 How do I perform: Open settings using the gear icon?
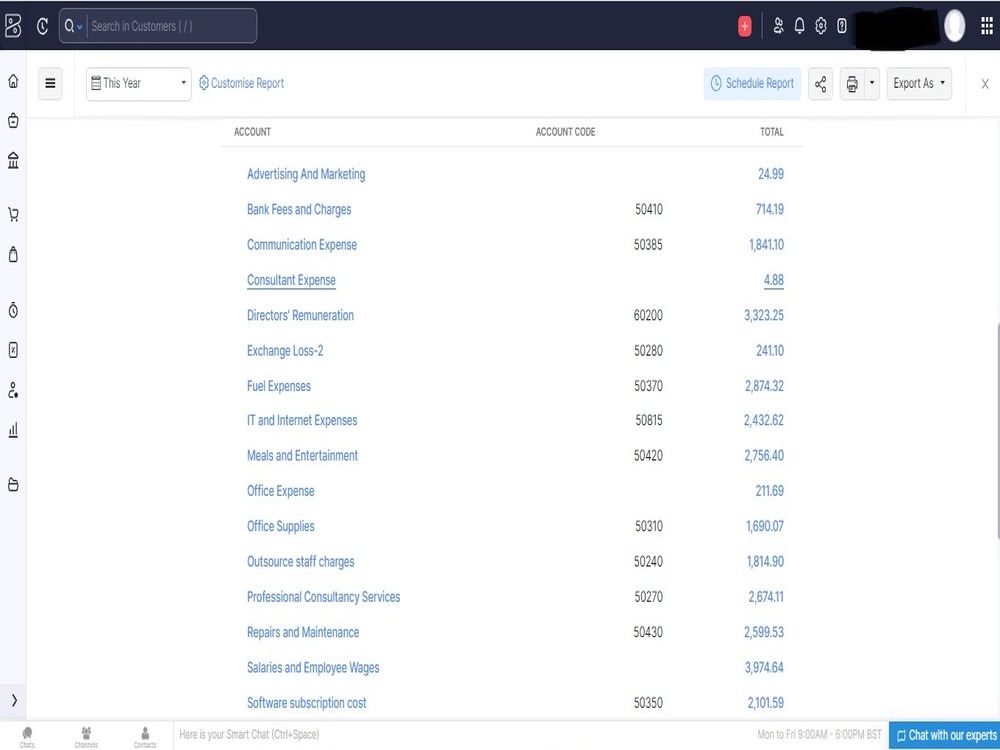pyautogui.click(x=820, y=25)
